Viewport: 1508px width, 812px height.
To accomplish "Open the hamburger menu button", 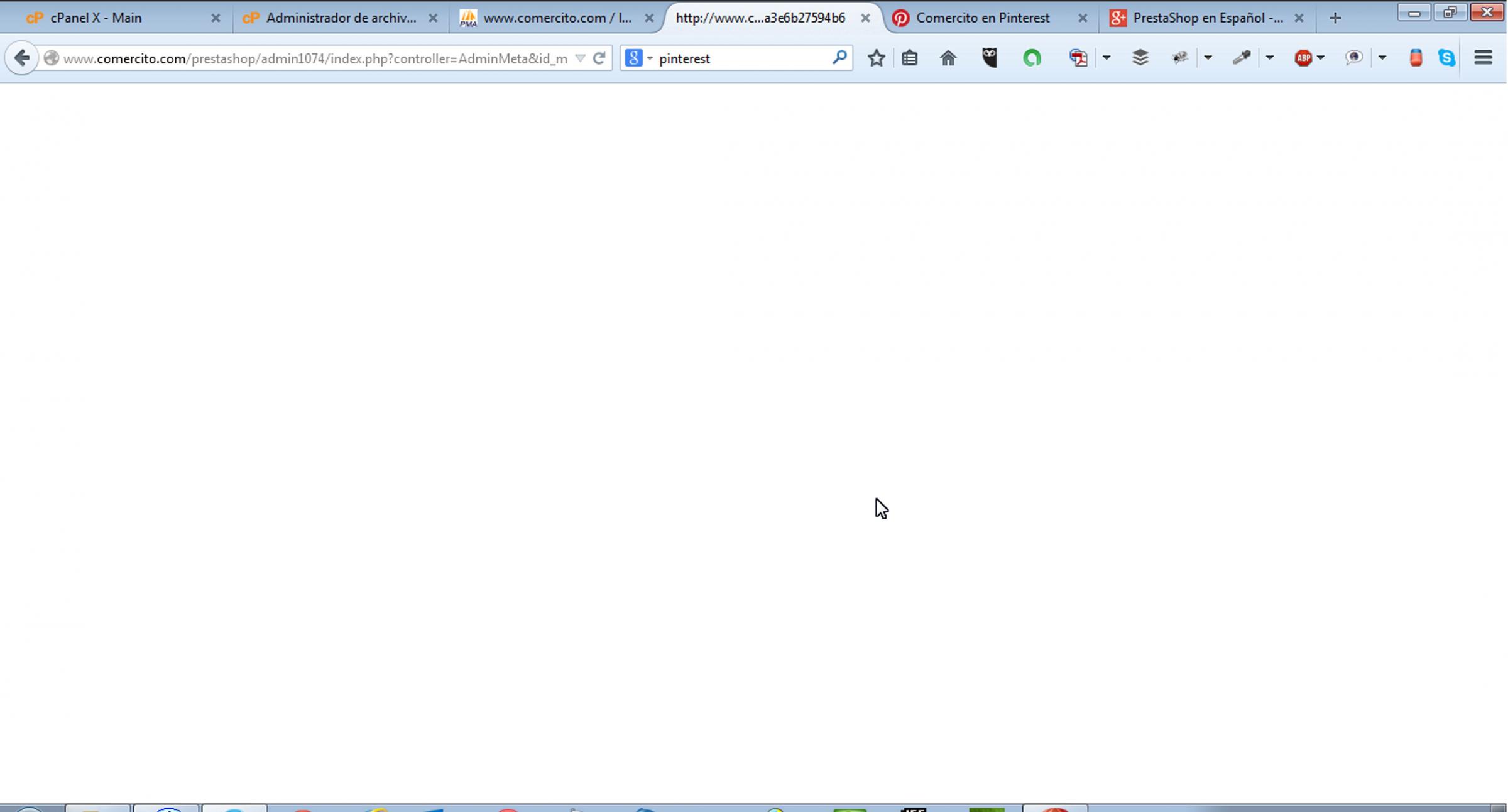I will [1483, 58].
